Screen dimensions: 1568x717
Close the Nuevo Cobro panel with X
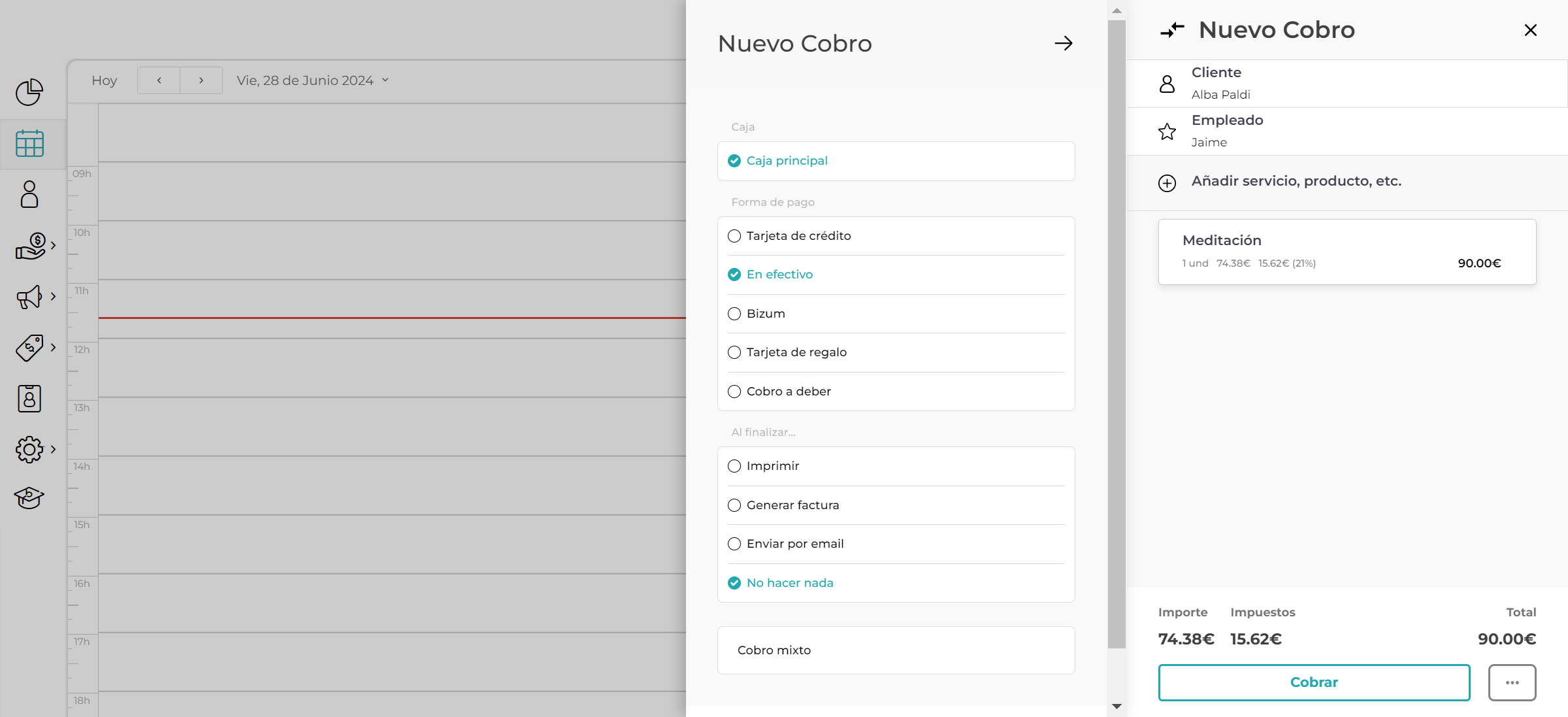click(x=1530, y=30)
